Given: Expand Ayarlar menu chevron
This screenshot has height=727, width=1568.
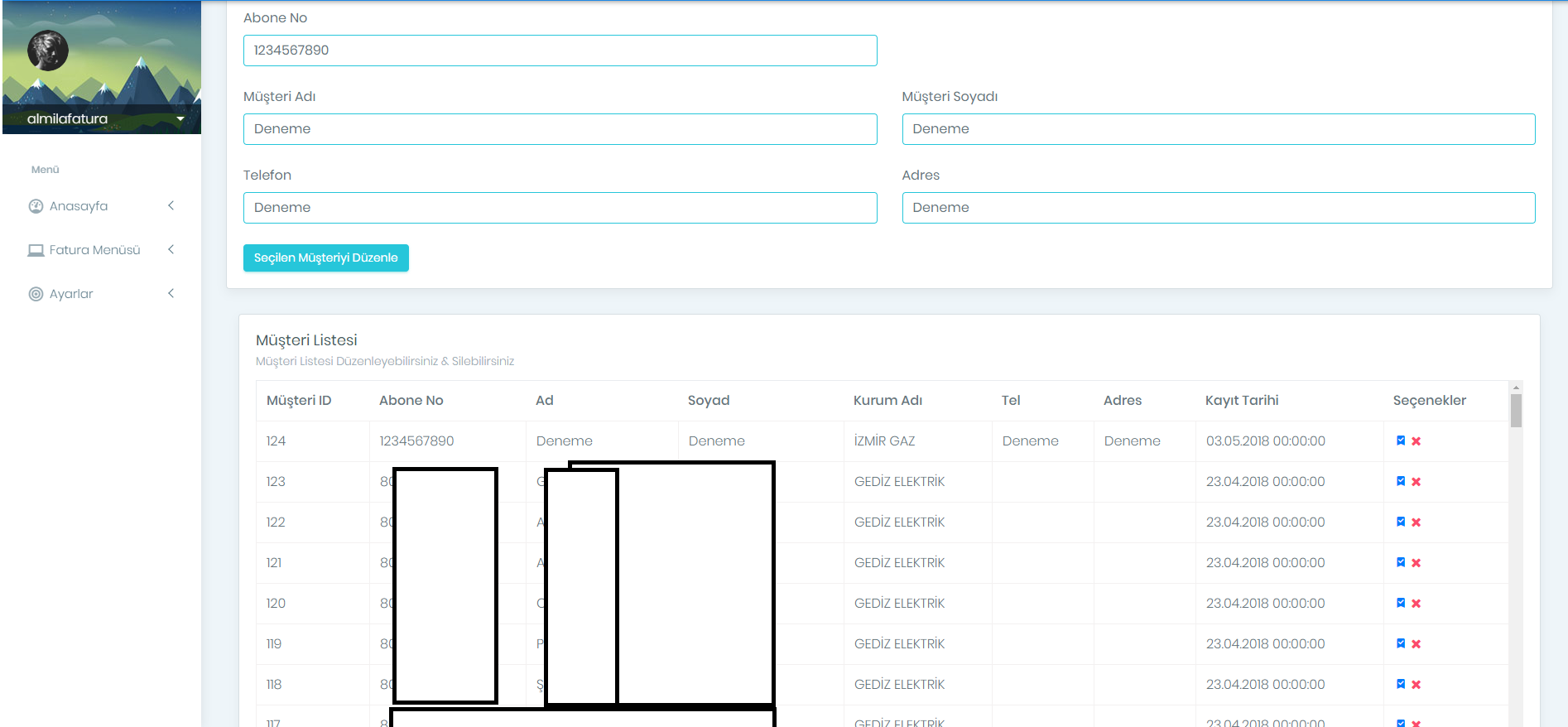Looking at the screenshot, I should [x=171, y=293].
